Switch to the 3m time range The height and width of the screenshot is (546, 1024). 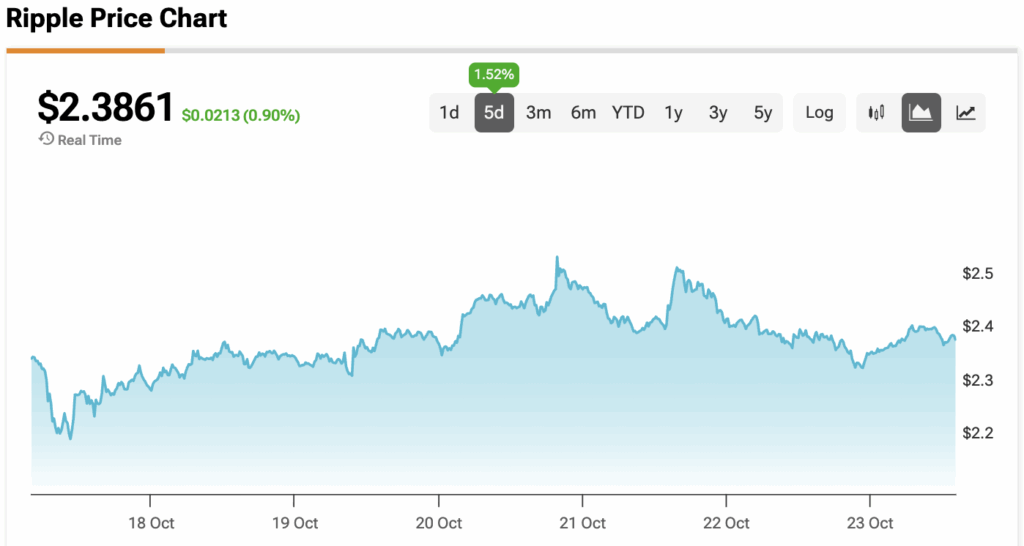(539, 113)
